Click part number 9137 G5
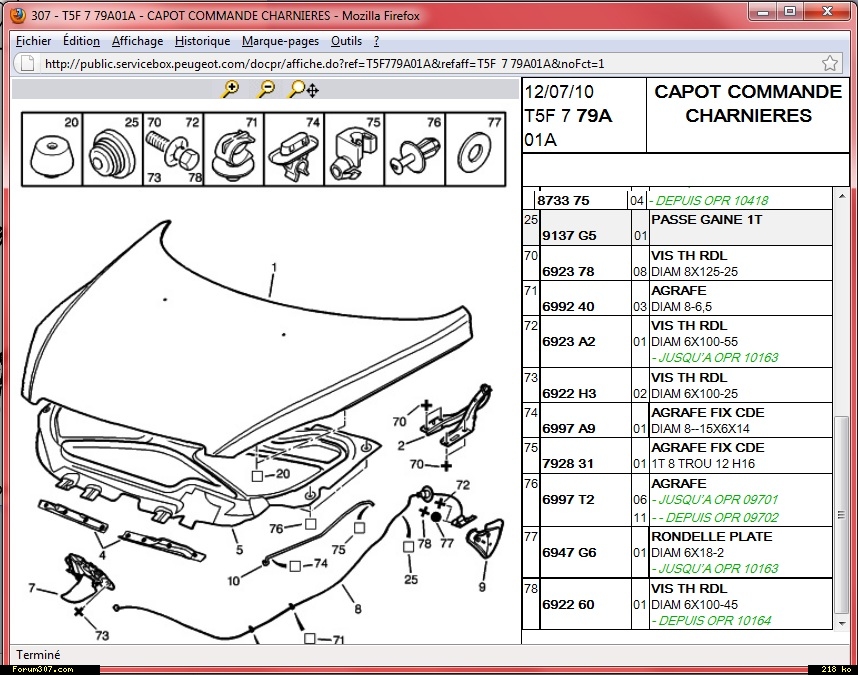Image resolution: width=858 pixels, height=675 pixels. [x=569, y=236]
